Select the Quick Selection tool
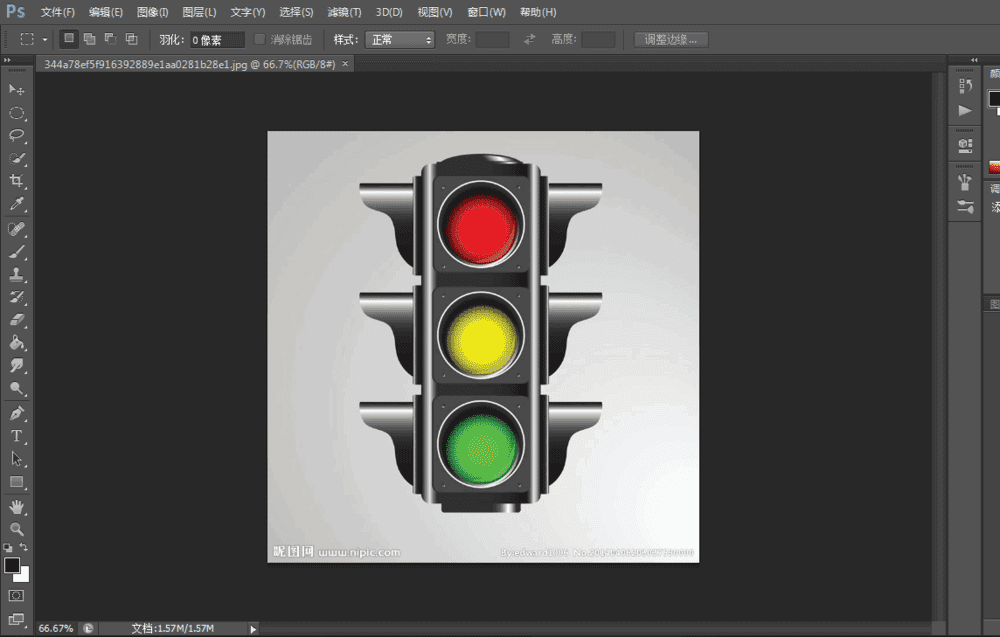Image resolution: width=1000 pixels, height=637 pixels. (x=17, y=159)
